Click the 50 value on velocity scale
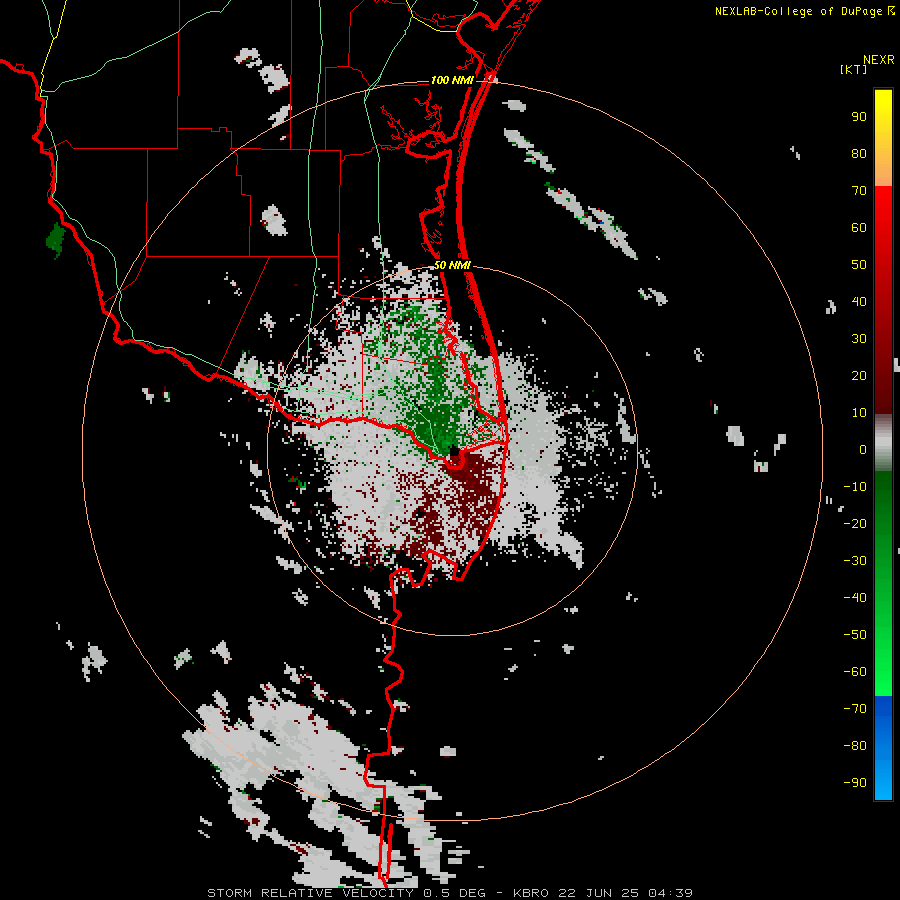Image resolution: width=900 pixels, height=900 pixels. (859, 265)
